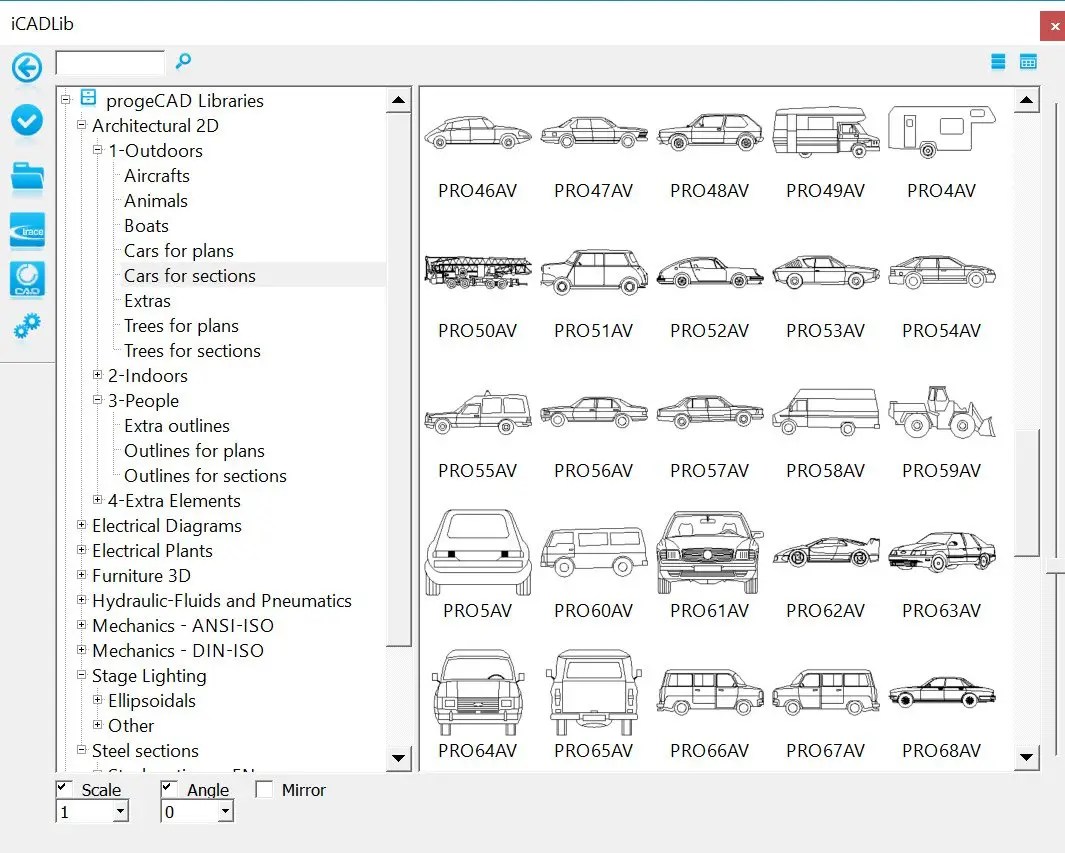
Task: Select the PRO58AV van thumbnail
Action: pos(826,412)
